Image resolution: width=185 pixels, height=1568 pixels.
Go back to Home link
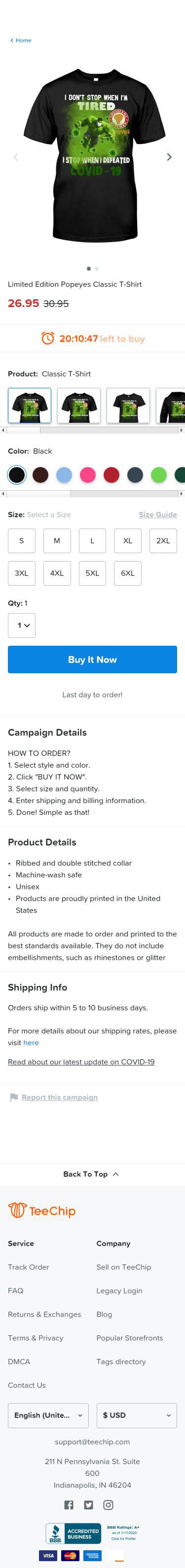[x=21, y=40]
